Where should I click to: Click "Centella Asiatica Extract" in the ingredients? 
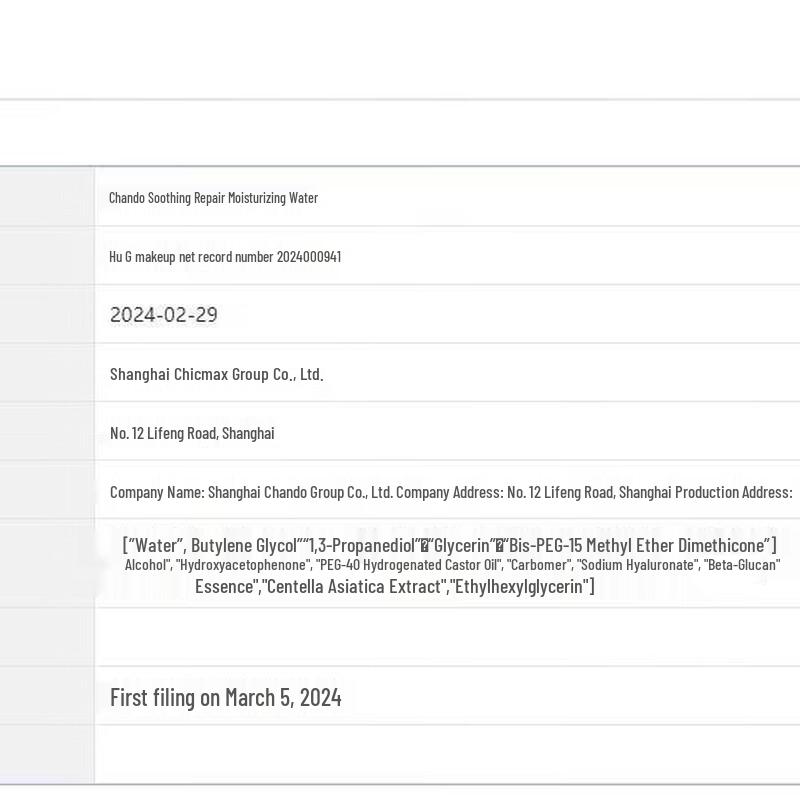355,587
